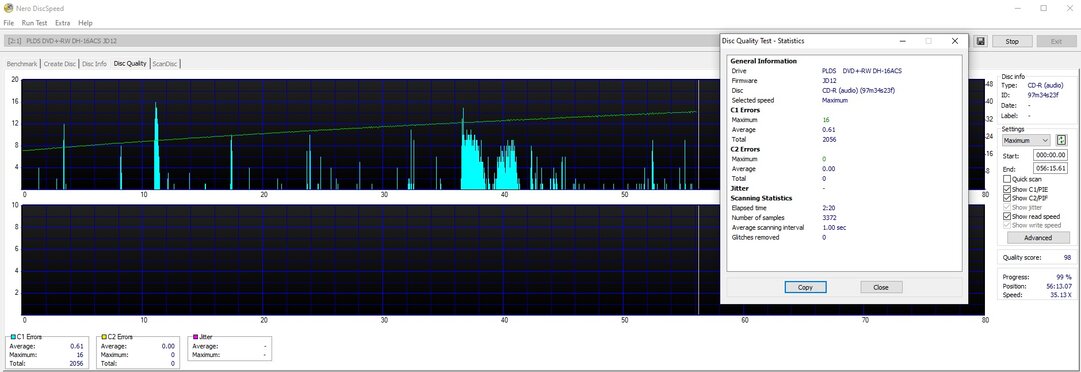Image resolution: width=1081 pixels, height=372 pixels.
Task: Click the C1 Errors Total 2056 in Statistics dialog
Action: click(829, 139)
